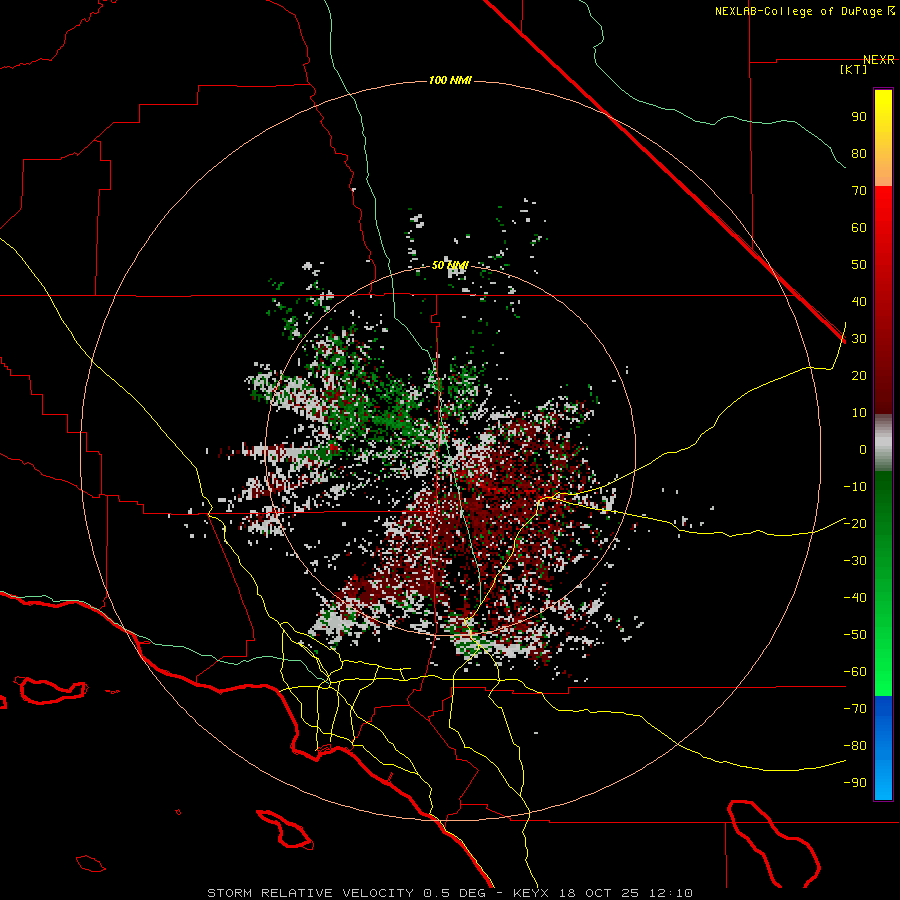
Task: Click the -30 knot scale label
Action: click(x=855, y=561)
